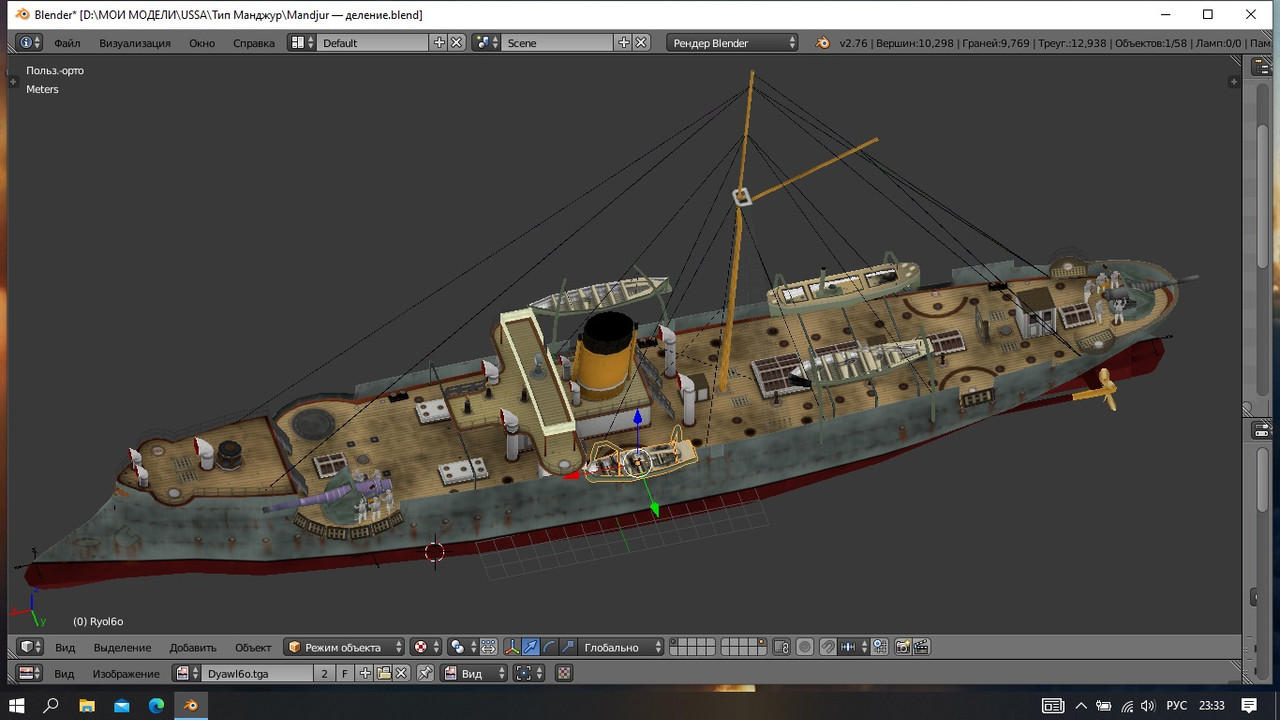This screenshot has height=720, width=1280.
Task: Open the Файл menu
Action: tap(67, 43)
